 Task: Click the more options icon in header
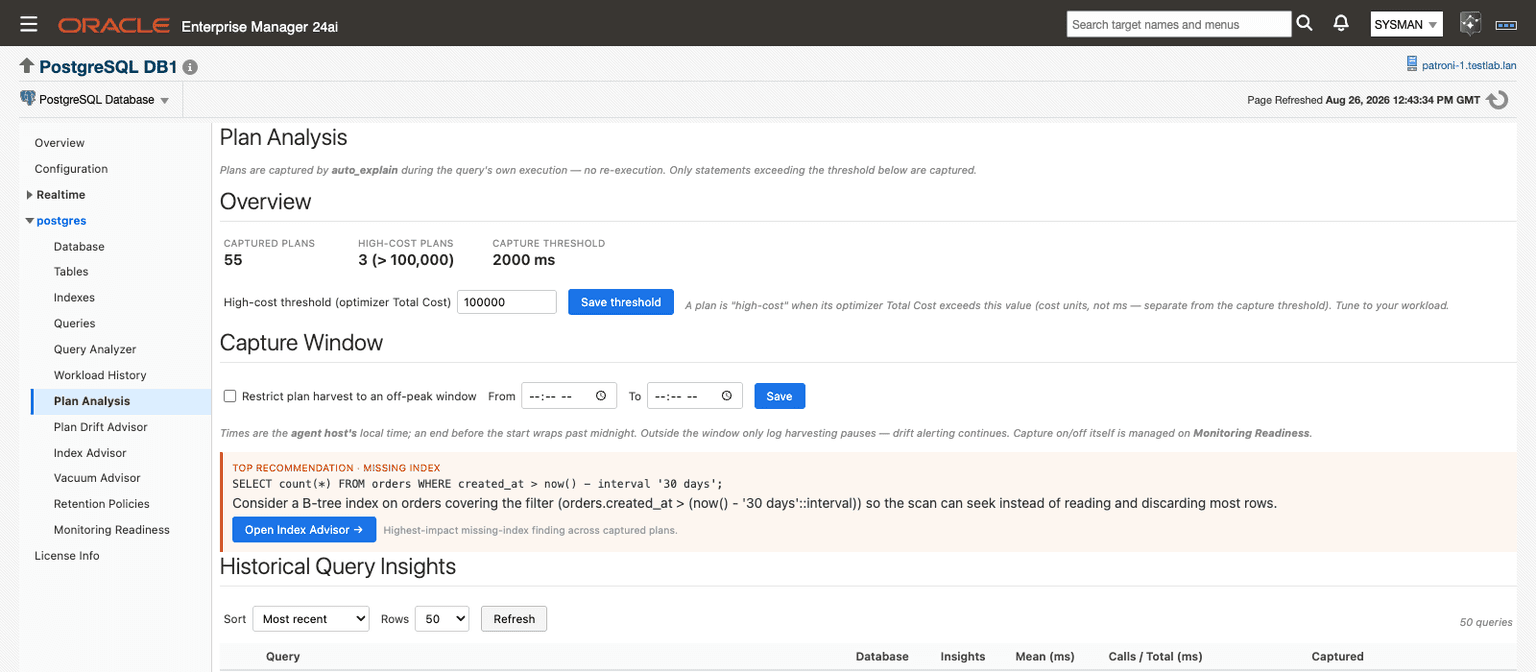1507,24
